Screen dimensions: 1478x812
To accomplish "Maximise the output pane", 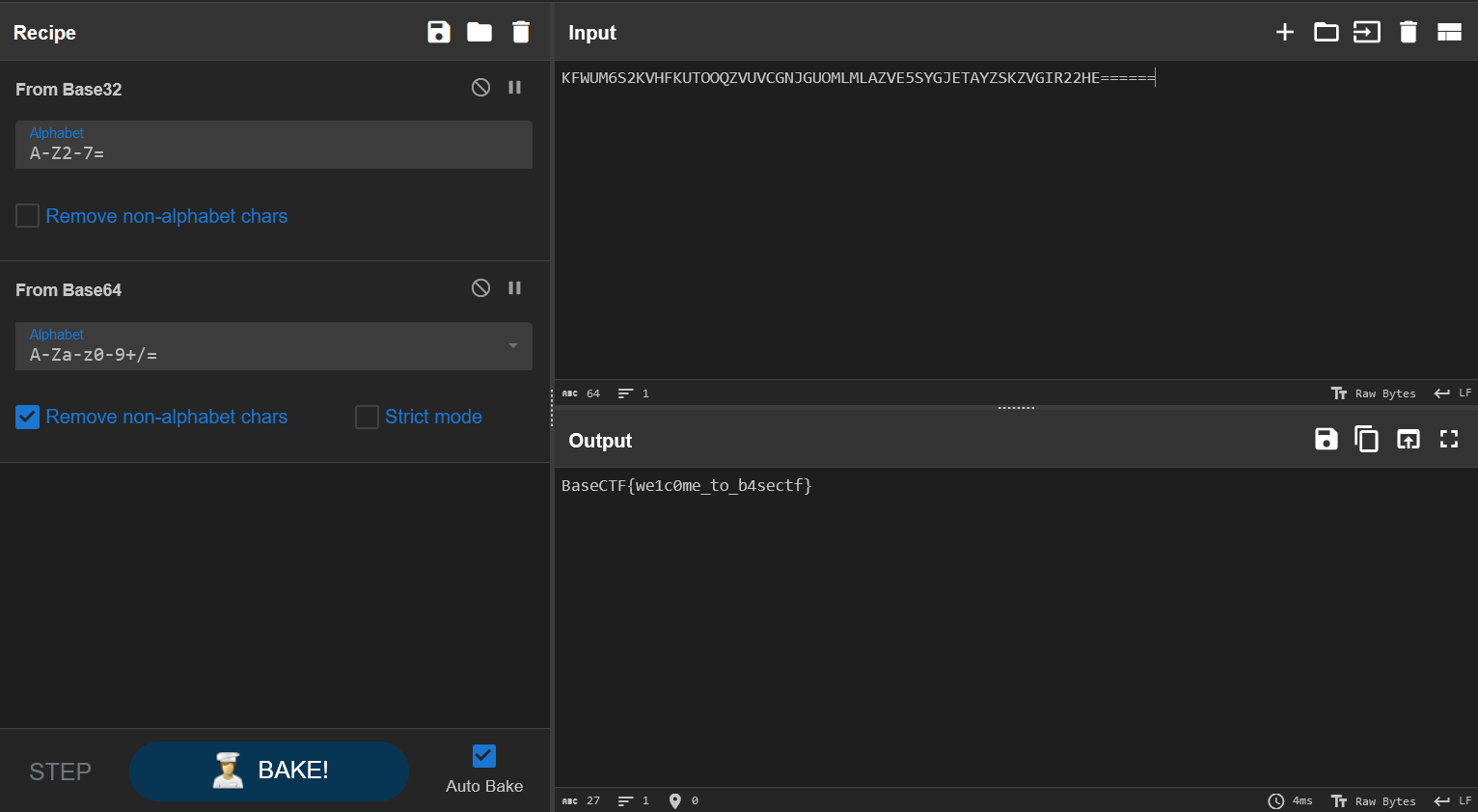I will 1449,439.
